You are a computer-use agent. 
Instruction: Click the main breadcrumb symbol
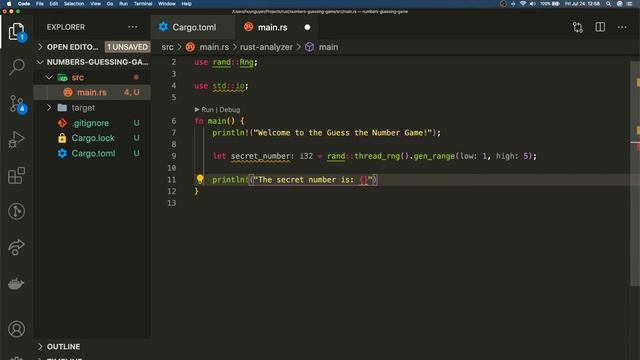click(329, 47)
